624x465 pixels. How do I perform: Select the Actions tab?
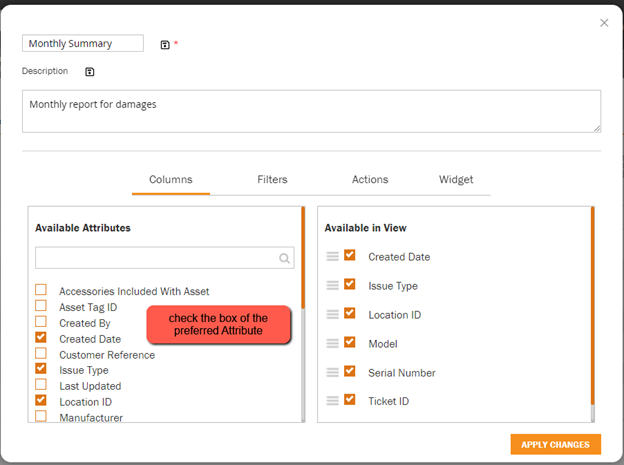point(370,180)
